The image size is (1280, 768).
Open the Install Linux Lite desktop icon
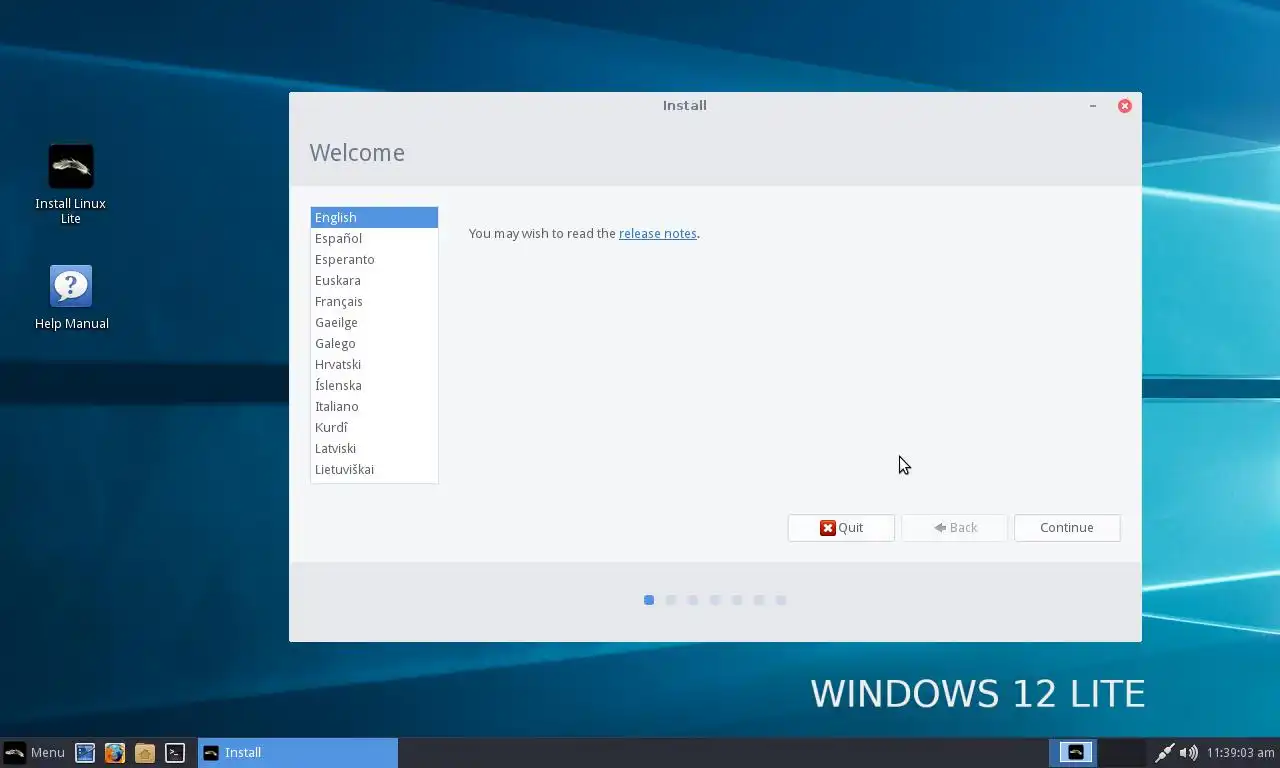71,184
